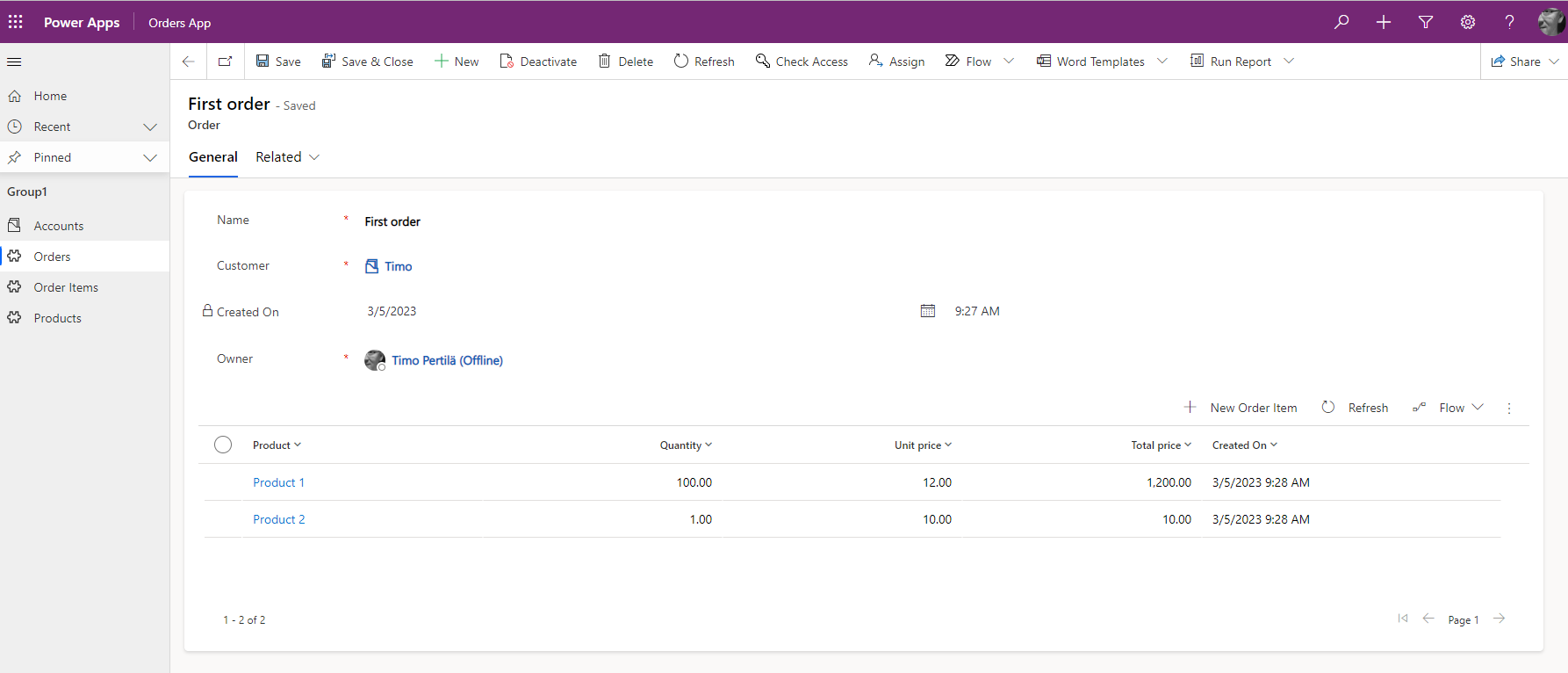This screenshot has width=1568, height=673.
Task: Expand the Word Templates dropdown arrow
Action: [1162, 62]
